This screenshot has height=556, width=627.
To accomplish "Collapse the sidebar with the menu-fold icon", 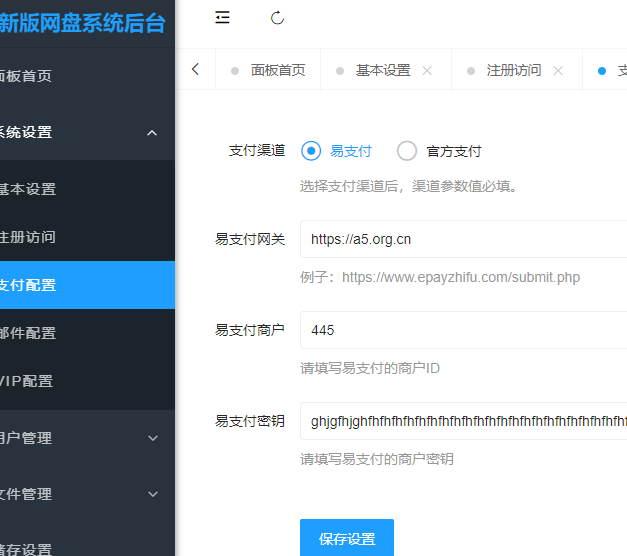I will tap(222, 18).
